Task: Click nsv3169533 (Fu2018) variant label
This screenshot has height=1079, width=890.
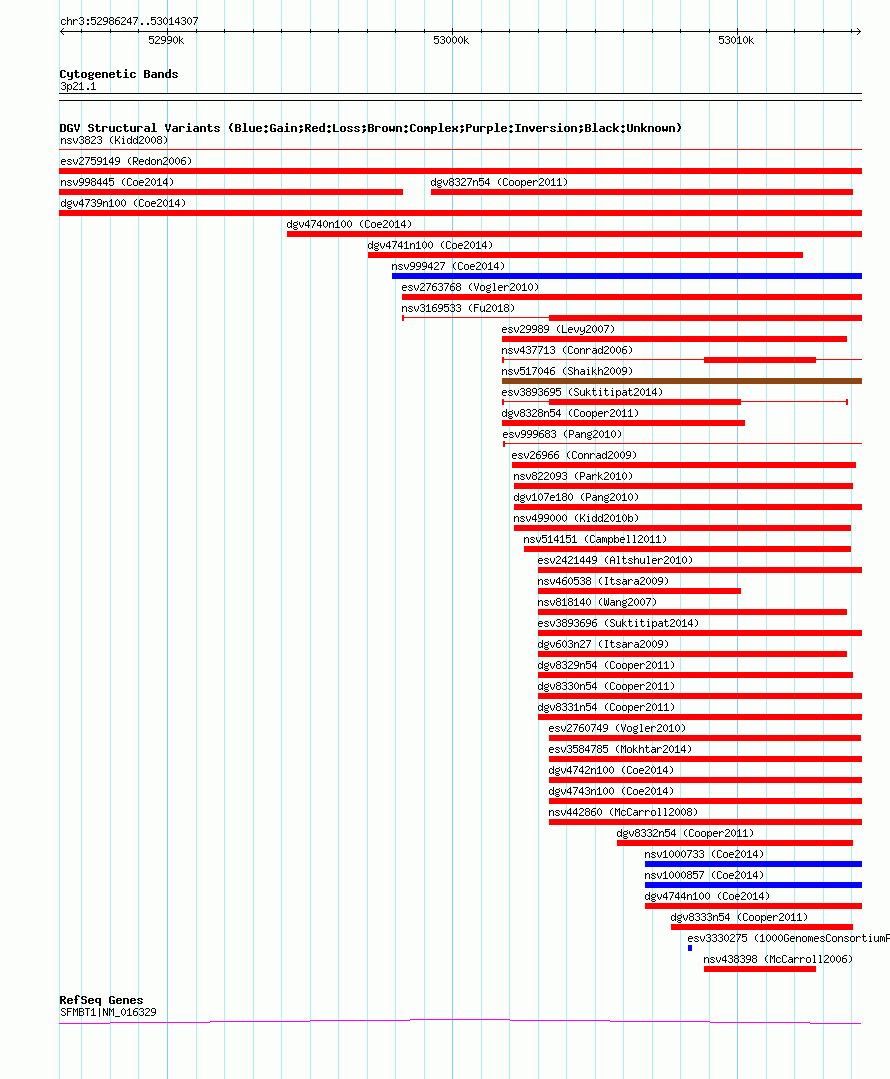Action: click(x=458, y=308)
